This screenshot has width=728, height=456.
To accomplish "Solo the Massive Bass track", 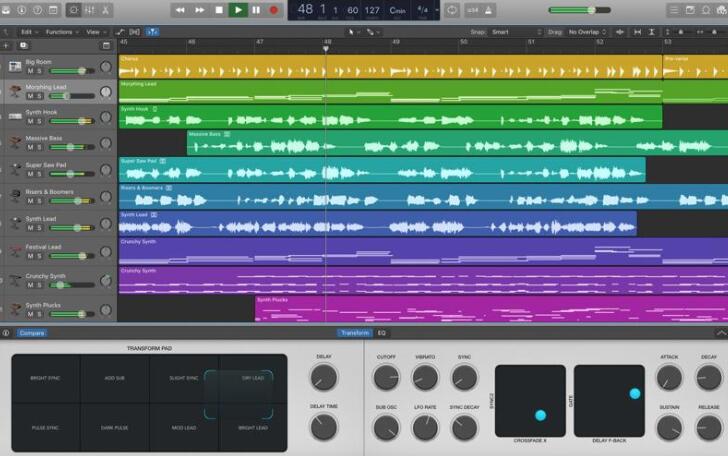I will tap(39, 147).
